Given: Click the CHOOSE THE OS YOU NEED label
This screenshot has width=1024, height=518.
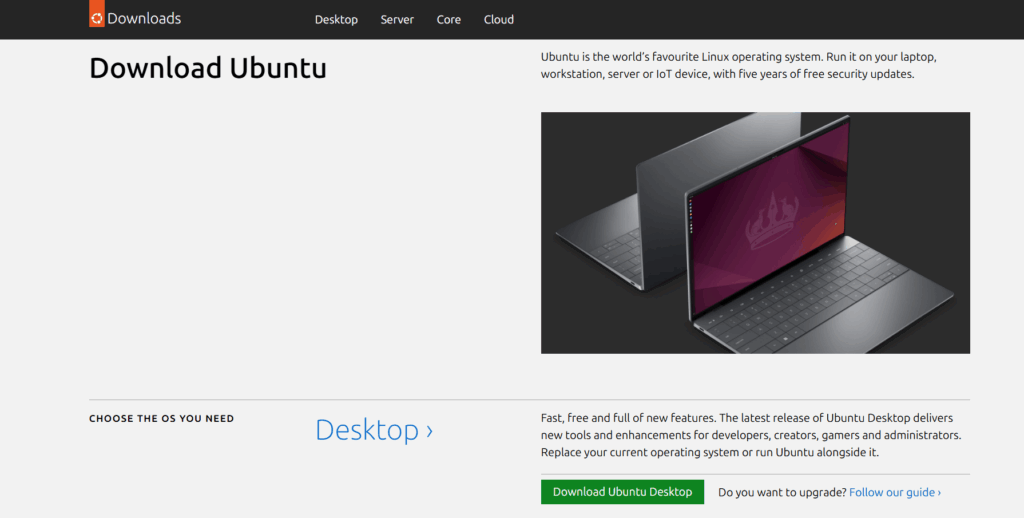Looking at the screenshot, I should click(161, 419).
